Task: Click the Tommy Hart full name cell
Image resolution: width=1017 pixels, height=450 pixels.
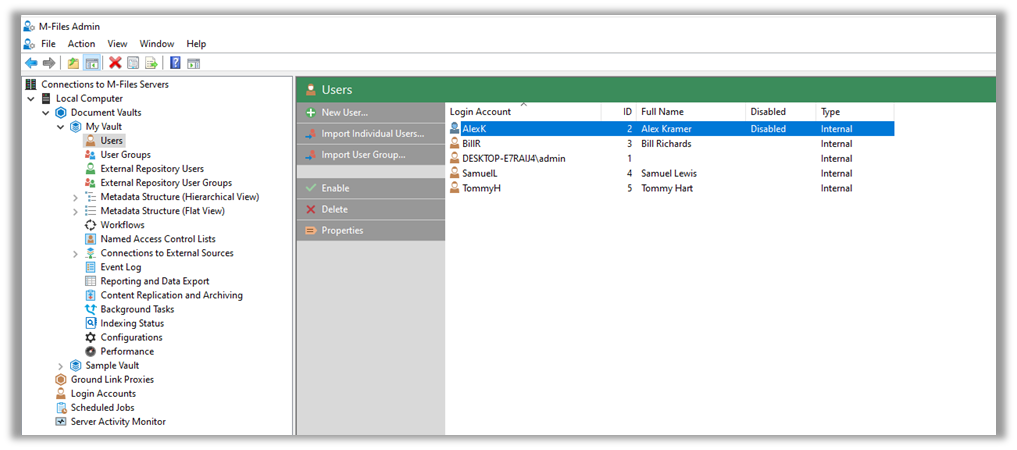Action: pyautogui.click(x=667, y=188)
